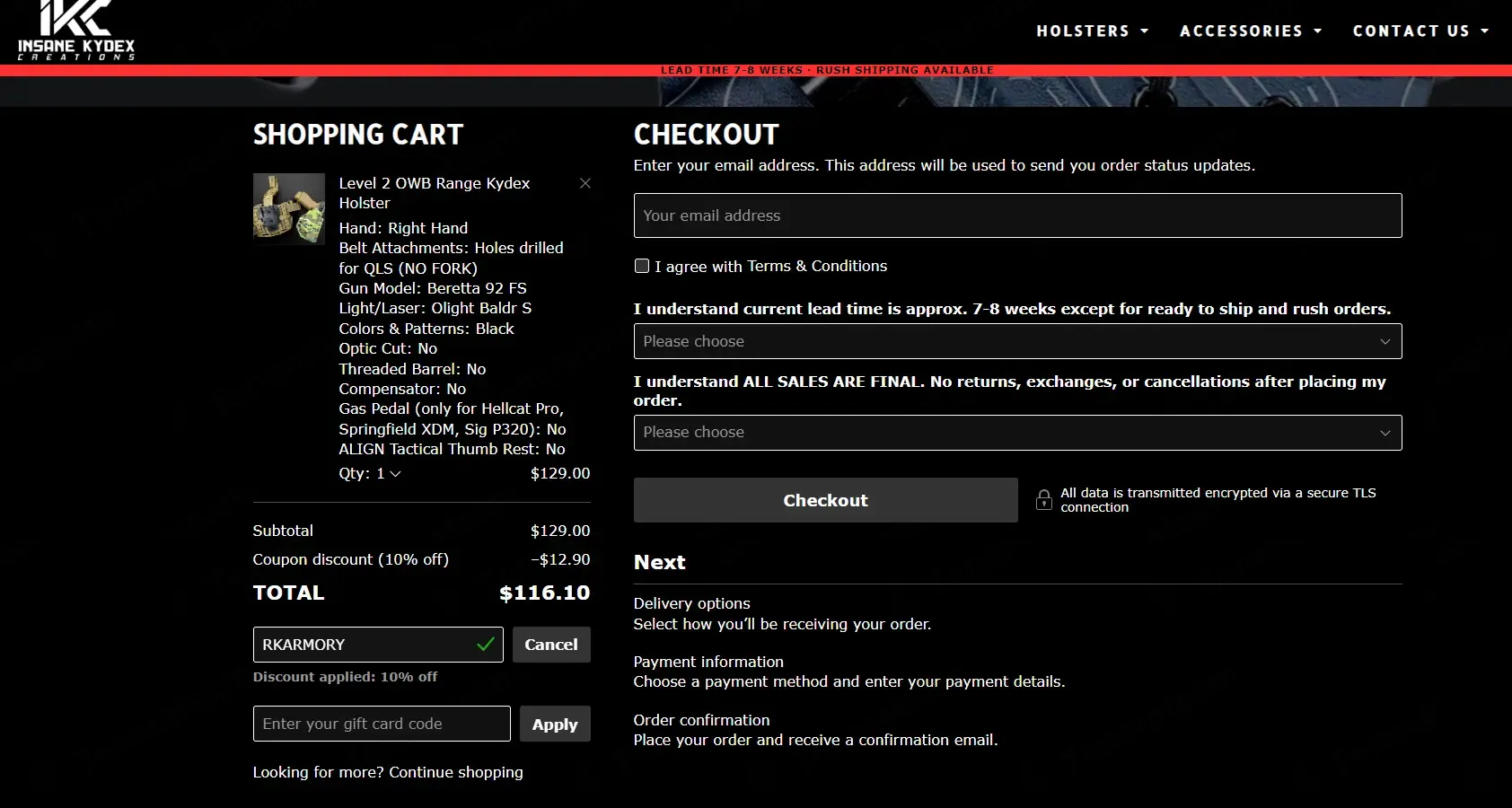Focus the email address field
Image resolution: width=1512 pixels, height=808 pixels.
[1017, 215]
